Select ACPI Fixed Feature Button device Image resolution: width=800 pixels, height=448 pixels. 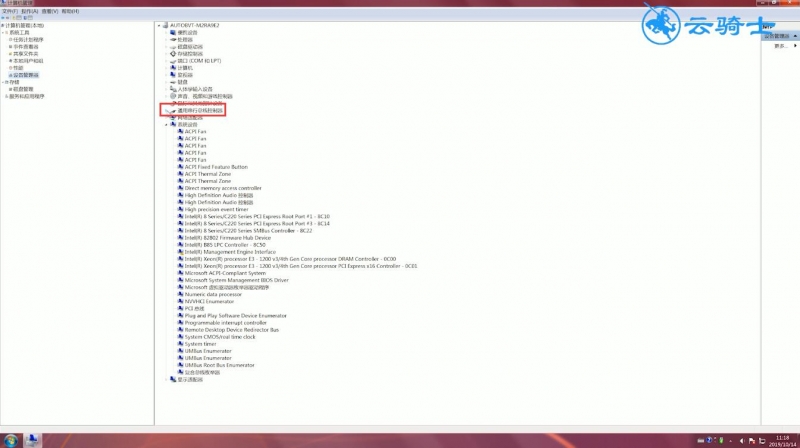tap(216, 167)
